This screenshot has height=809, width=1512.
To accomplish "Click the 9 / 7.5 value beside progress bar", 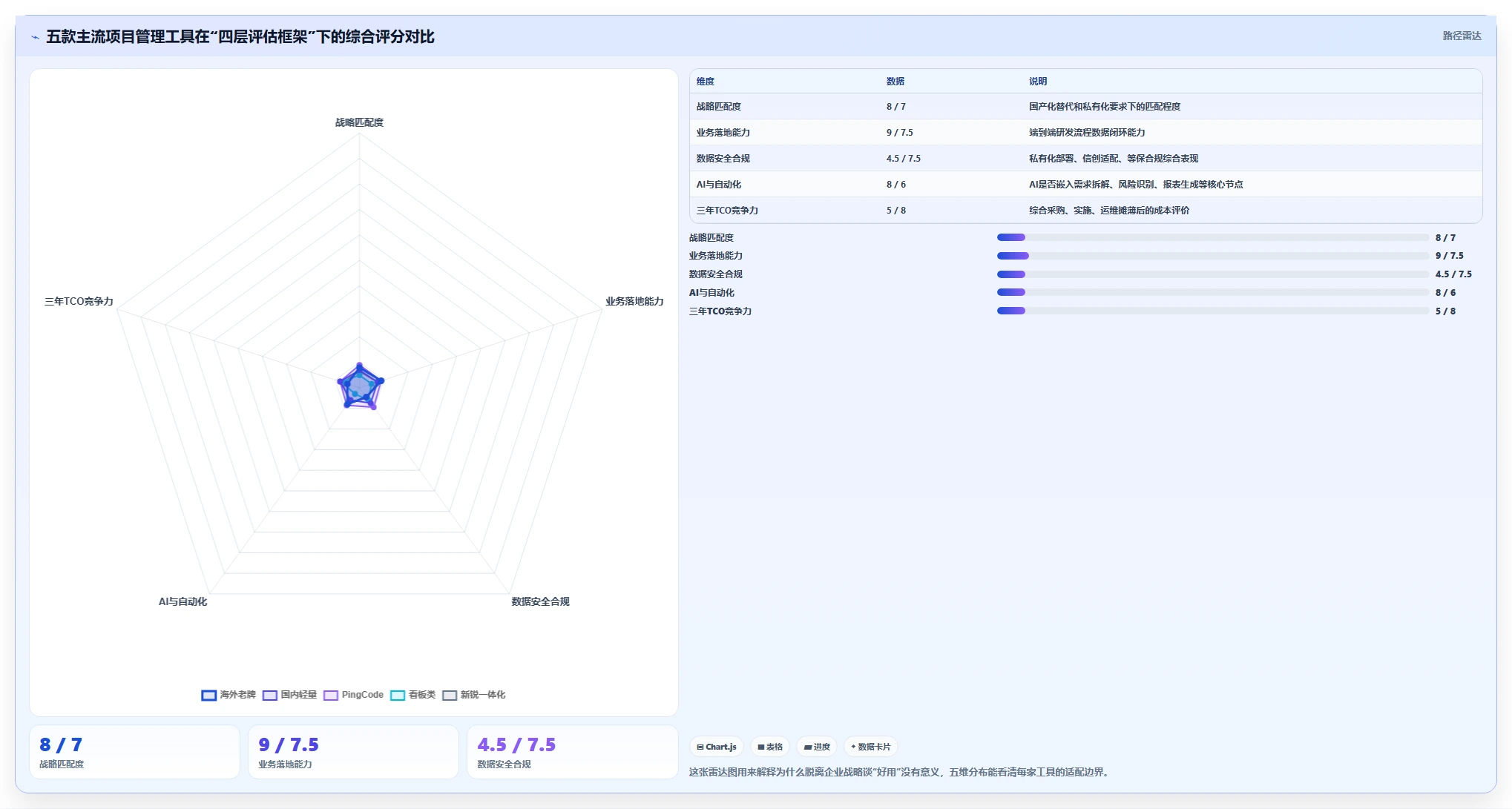I will (1450, 256).
